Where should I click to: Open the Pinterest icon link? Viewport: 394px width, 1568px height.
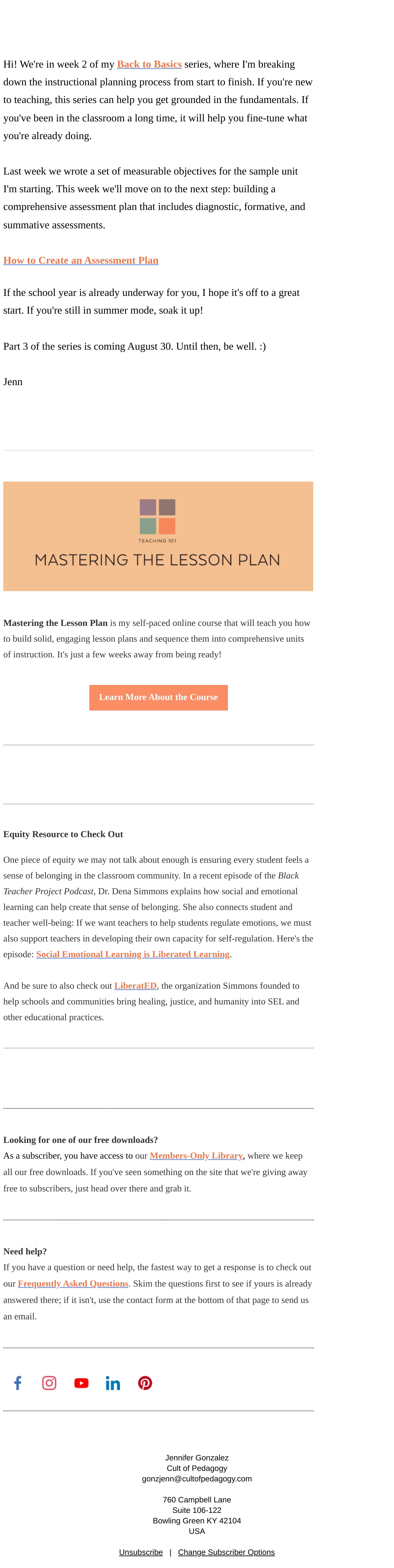[x=145, y=1383]
